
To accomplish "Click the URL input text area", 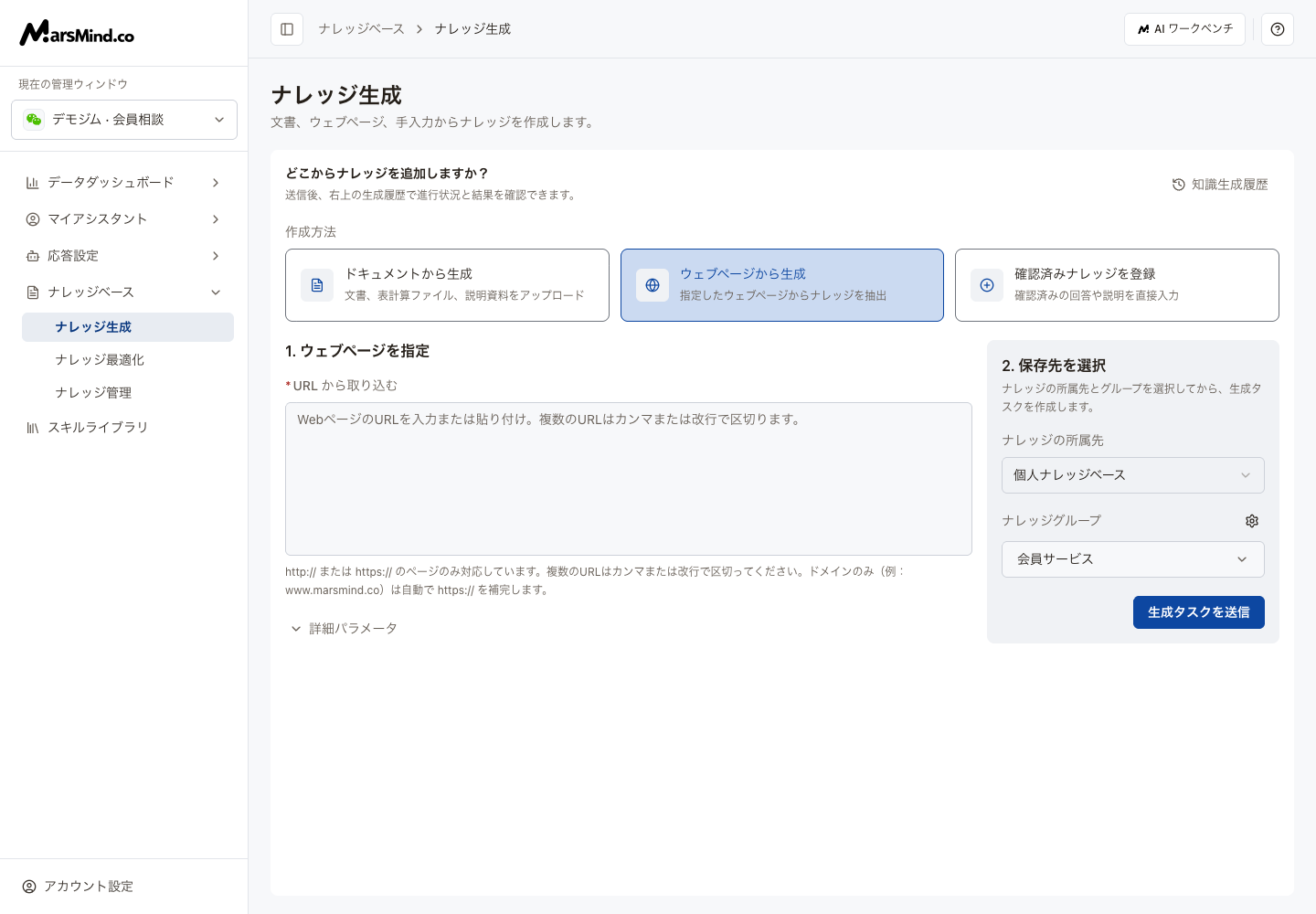I will pos(629,479).
